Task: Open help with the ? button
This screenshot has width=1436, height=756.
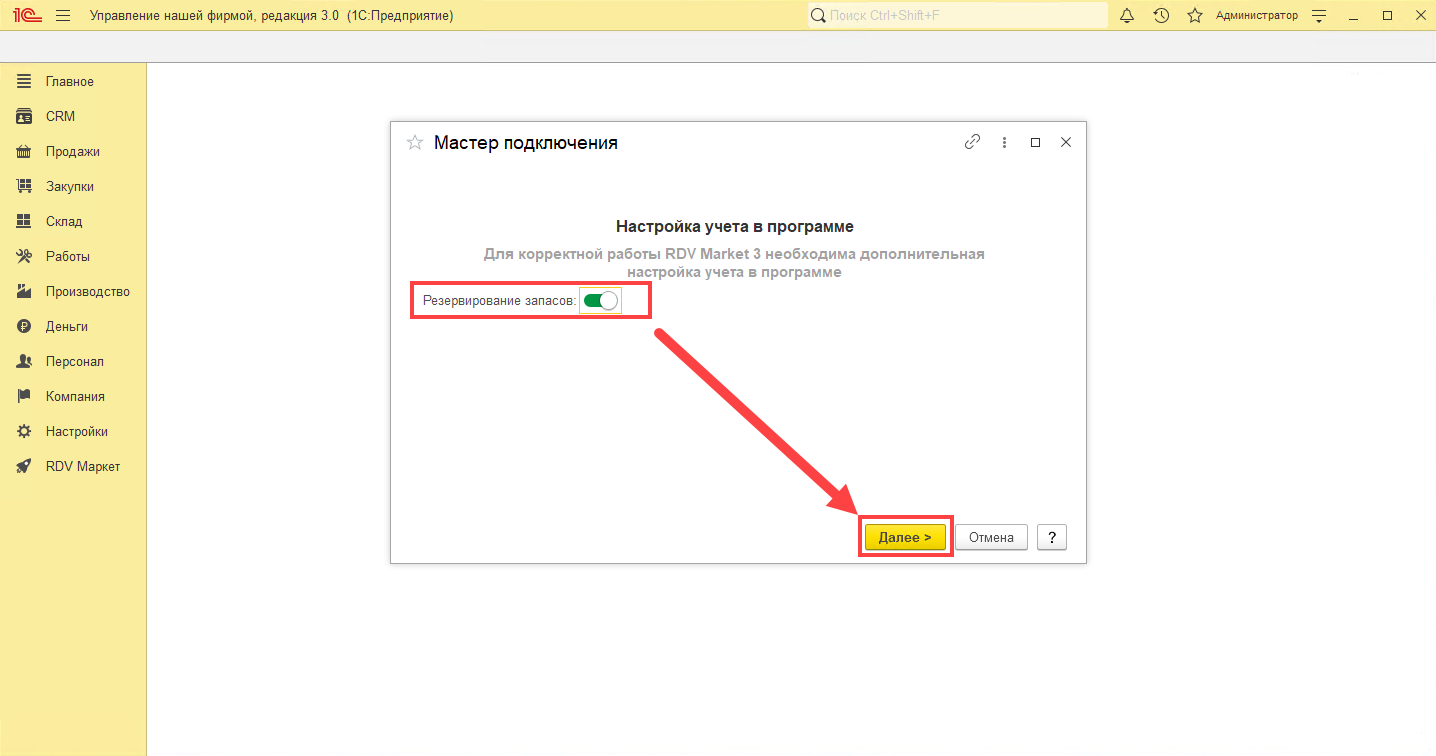Action: point(1051,537)
